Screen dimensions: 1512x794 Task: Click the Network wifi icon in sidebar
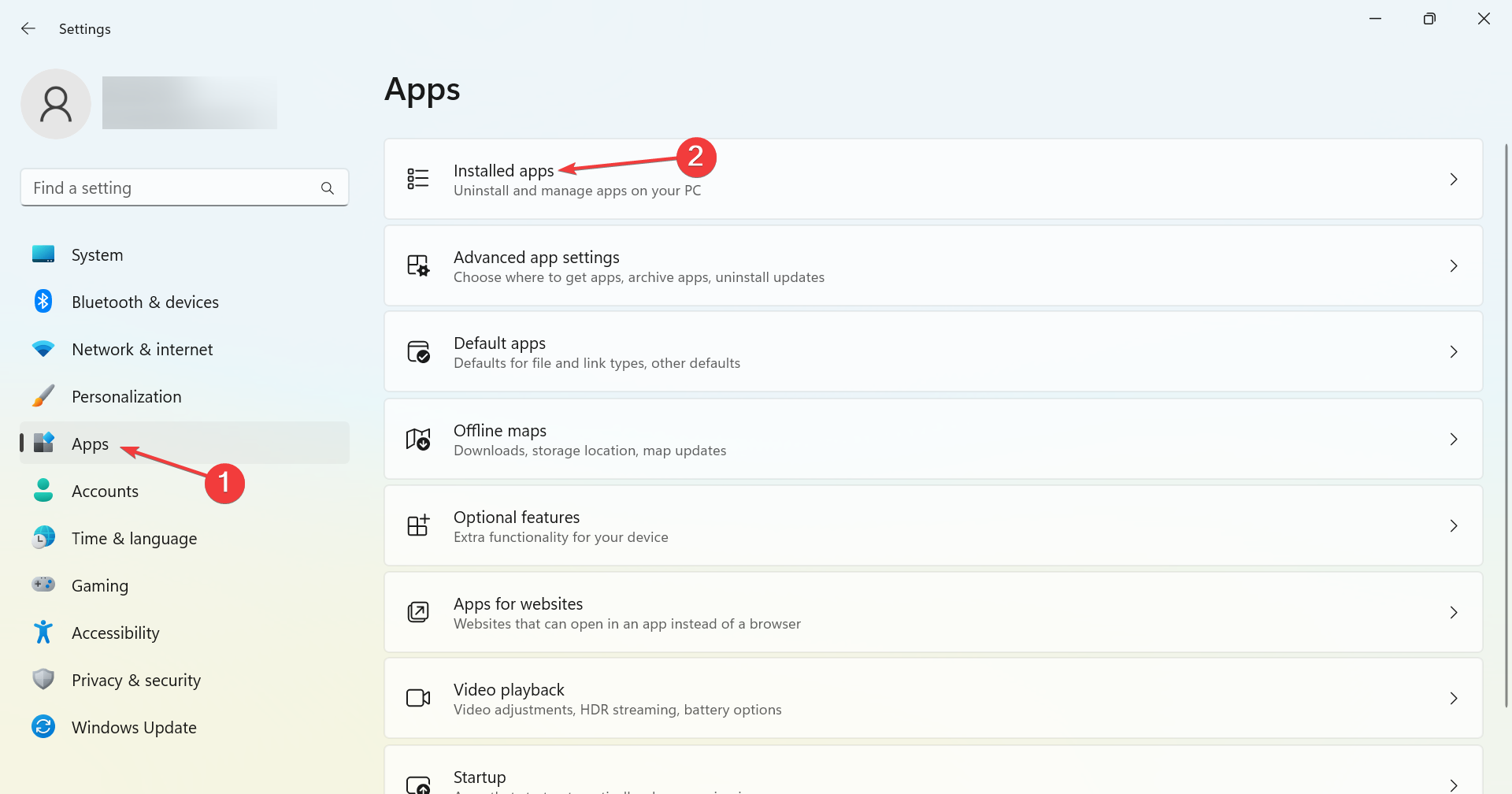click(43, 348)
